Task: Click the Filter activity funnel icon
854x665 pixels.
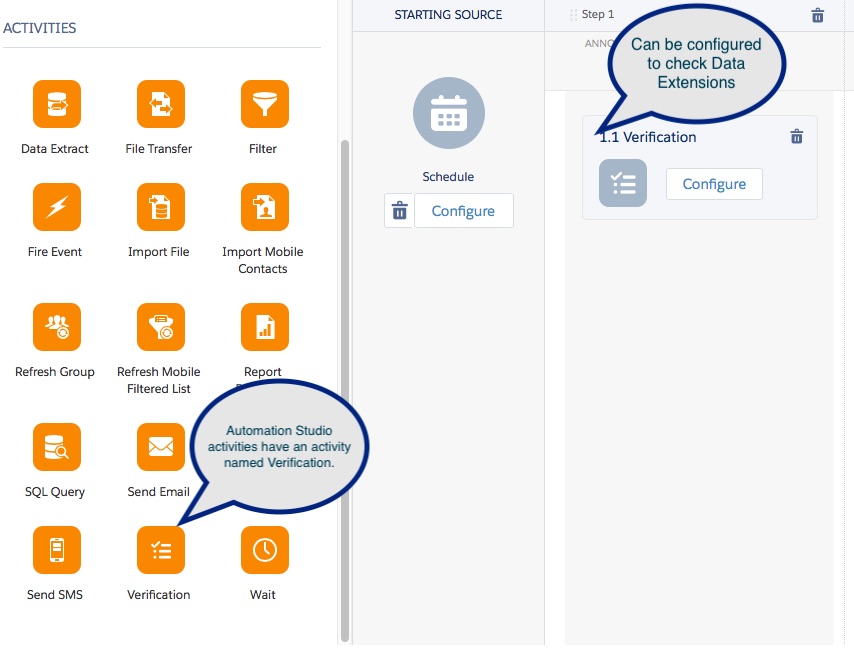Action: pos(264,104)
